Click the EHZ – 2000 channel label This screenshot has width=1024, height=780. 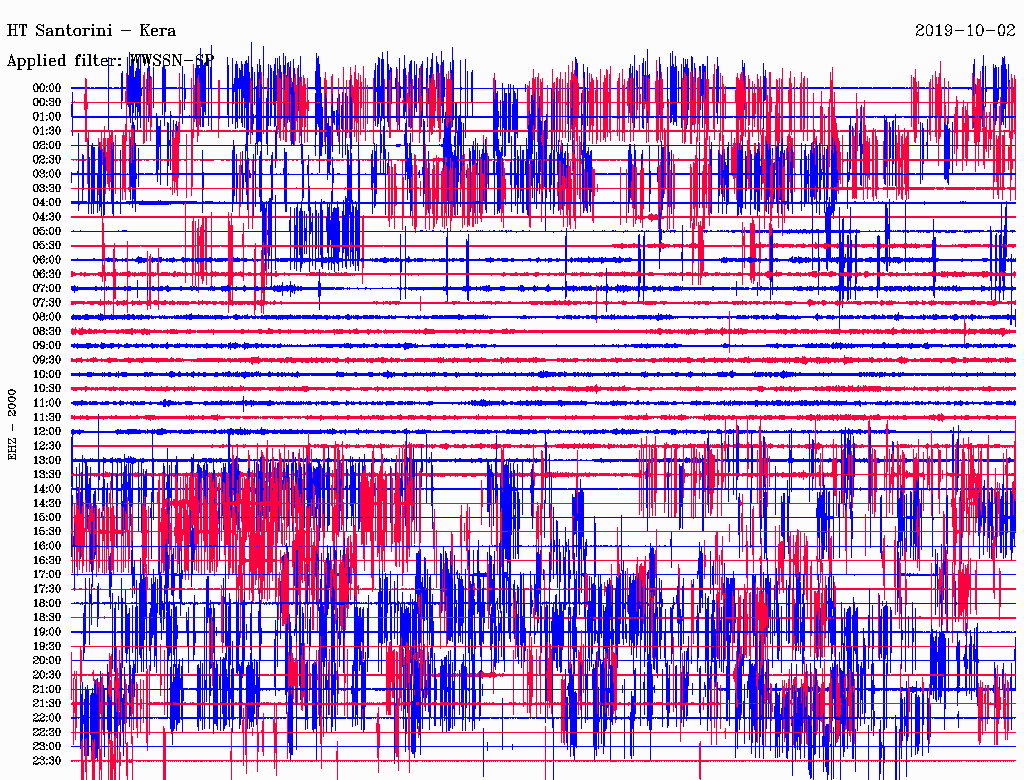coord(12,425)
